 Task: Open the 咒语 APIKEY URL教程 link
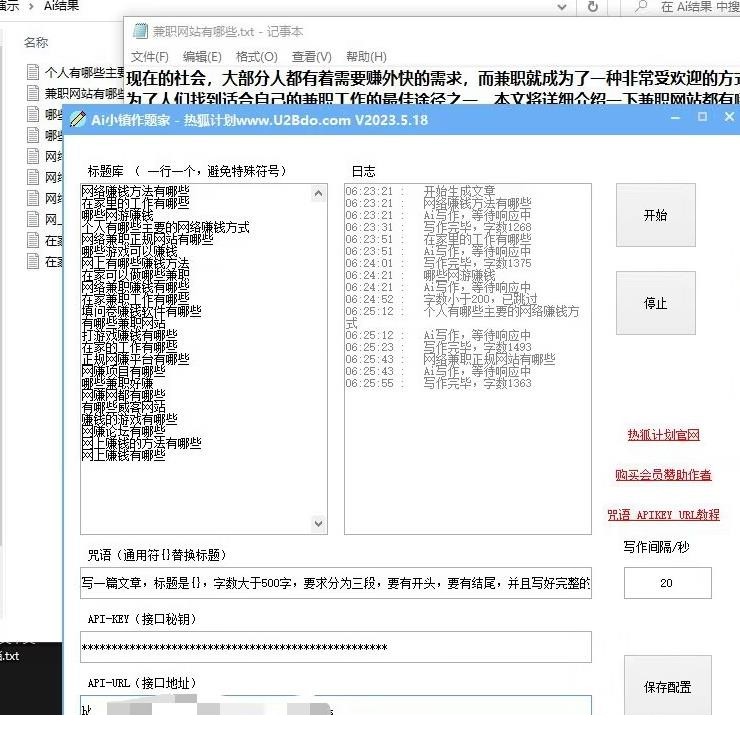[x=663, y=514]
